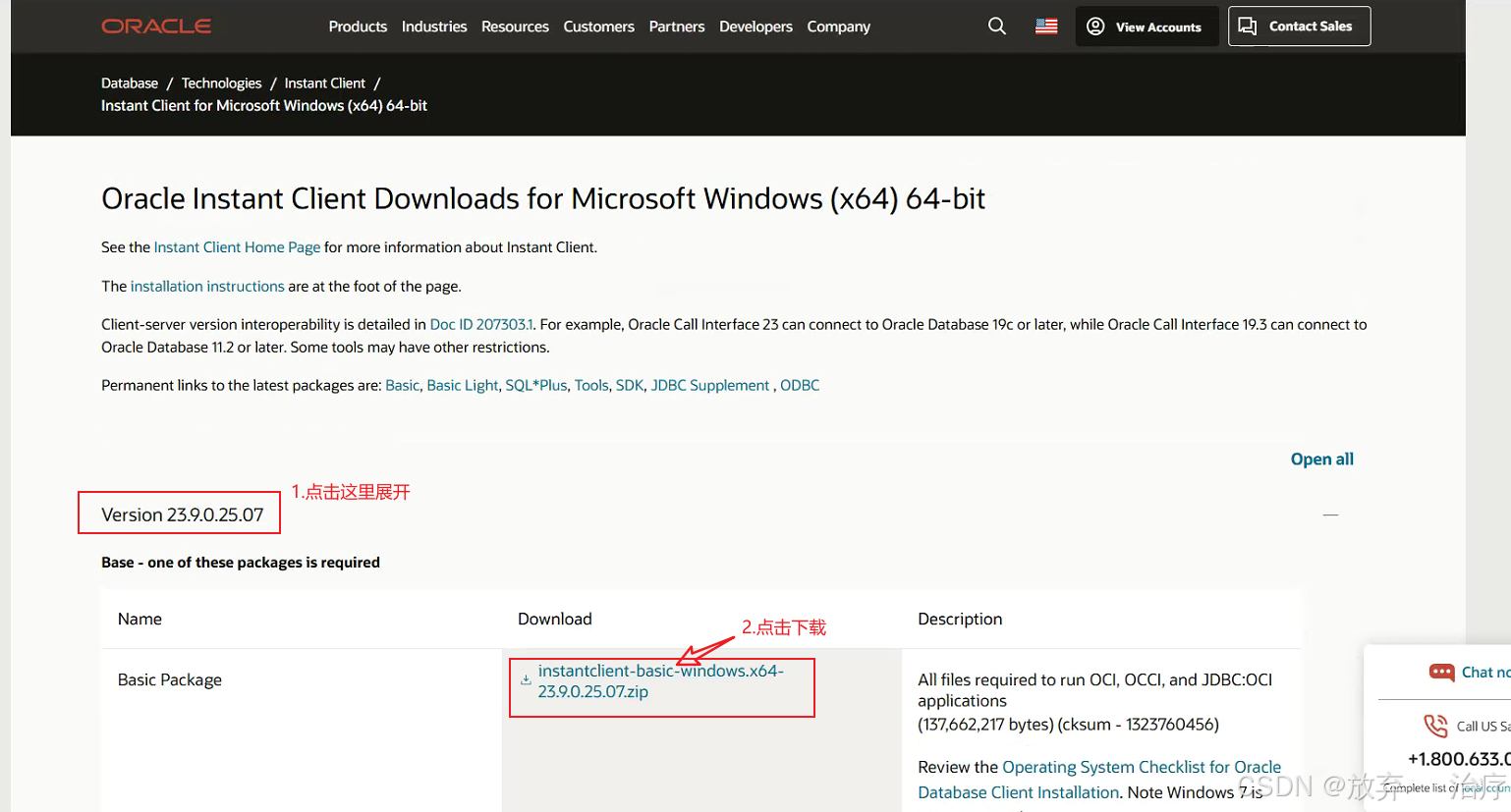Click the US flag language selector
The height and width of the screenshot is (812, 1511).
point(1045,26)
